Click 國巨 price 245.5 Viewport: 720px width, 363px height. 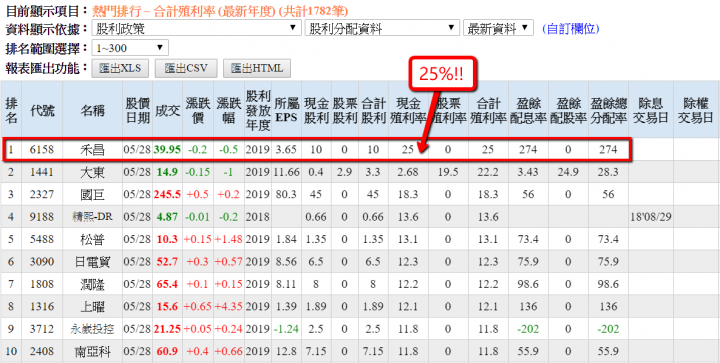pyautogui.click(x=167, y=195)
